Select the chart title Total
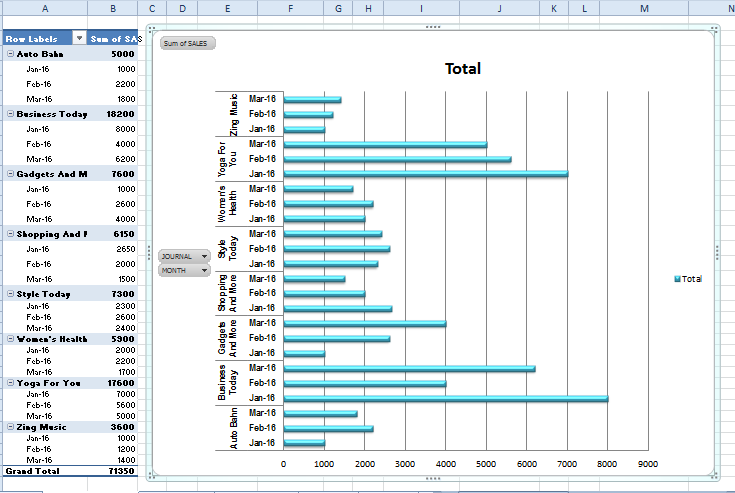This screenshot has height=493, width=735. (462, 69)
